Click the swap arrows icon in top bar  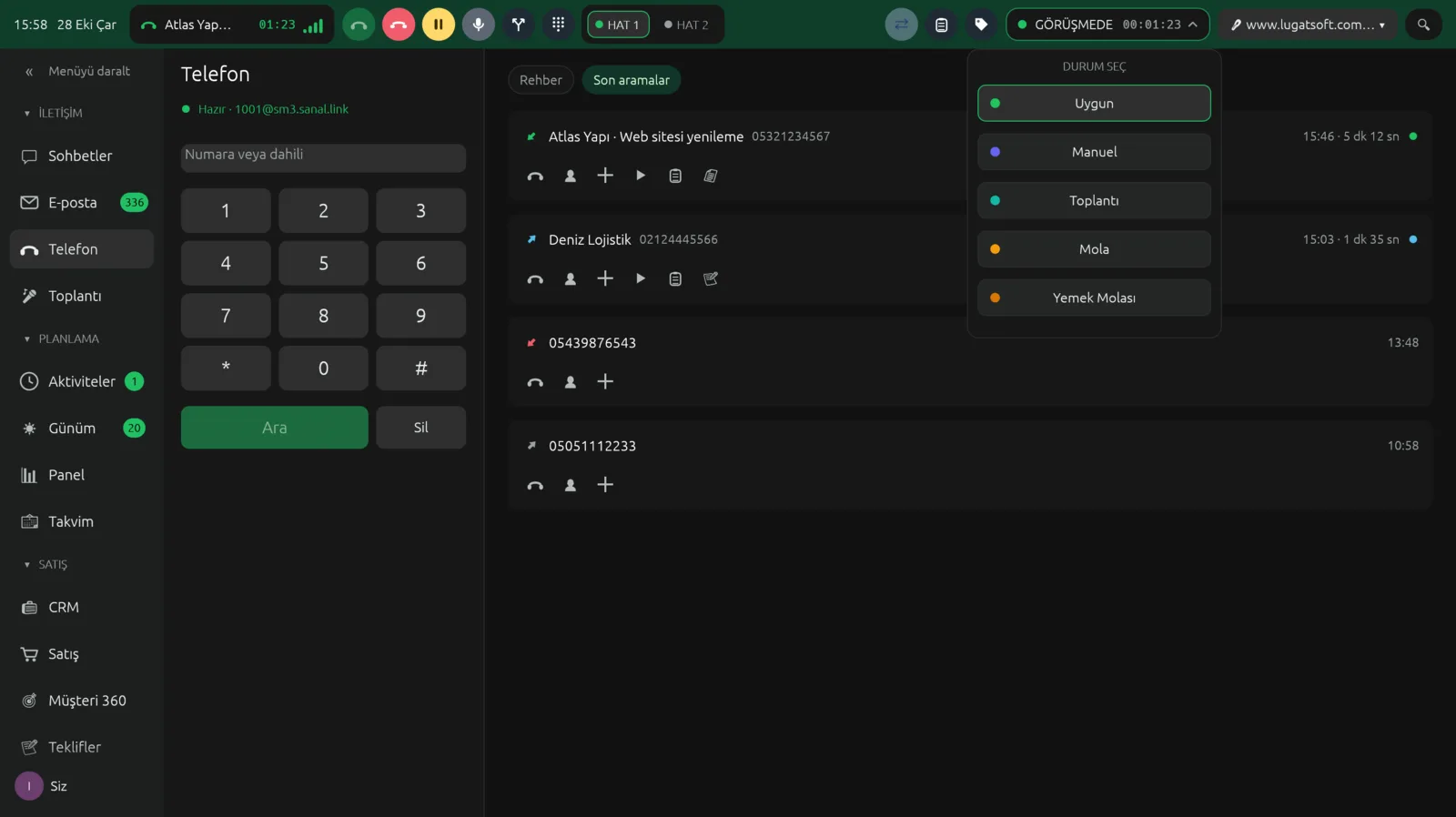(x=901, y=25)
